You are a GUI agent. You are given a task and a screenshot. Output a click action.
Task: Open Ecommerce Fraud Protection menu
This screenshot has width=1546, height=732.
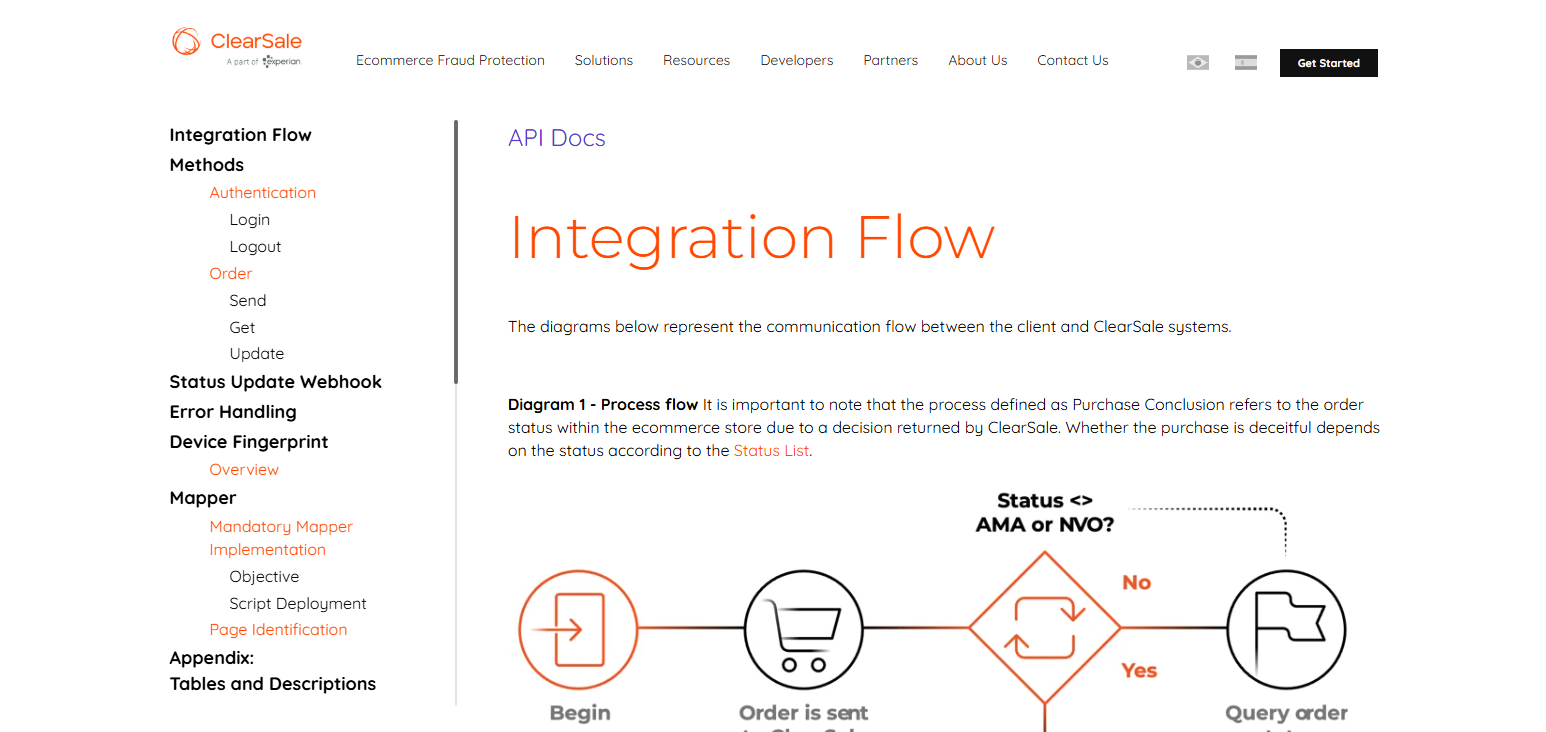tap(450, 61)
